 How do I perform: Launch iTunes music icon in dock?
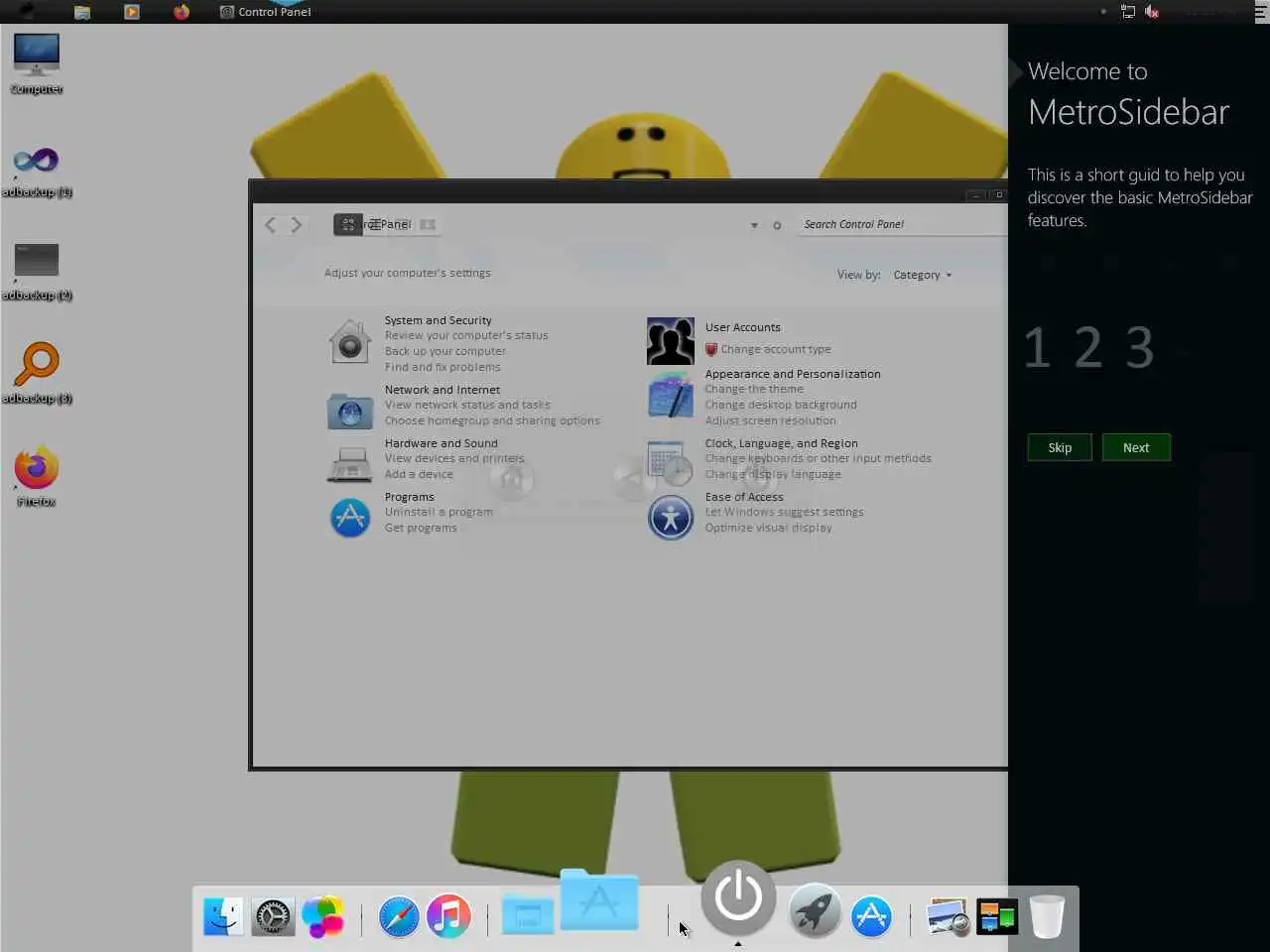[448, 916]
